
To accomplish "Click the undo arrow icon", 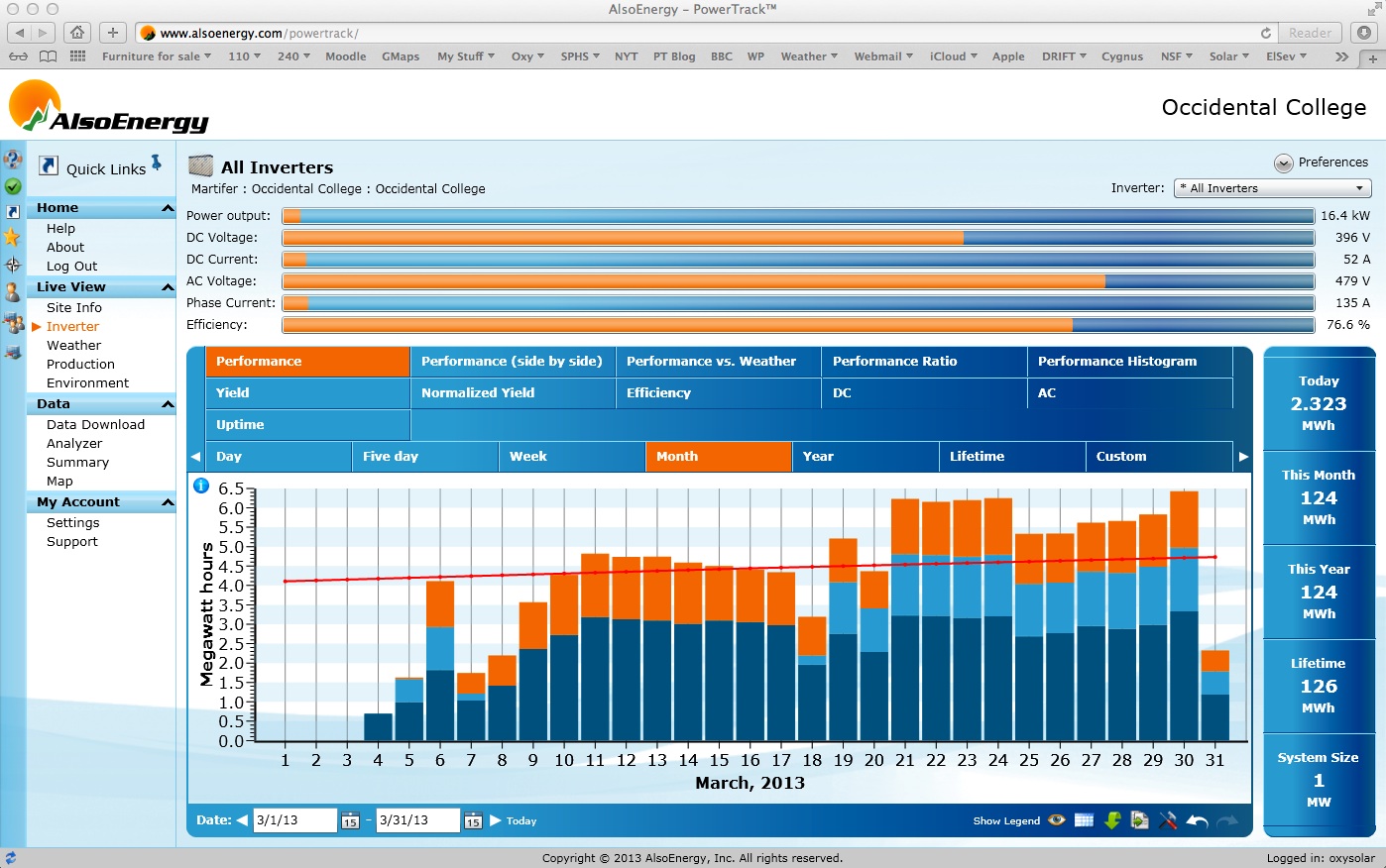I will pyautogui.click(x=1197, y=820).
